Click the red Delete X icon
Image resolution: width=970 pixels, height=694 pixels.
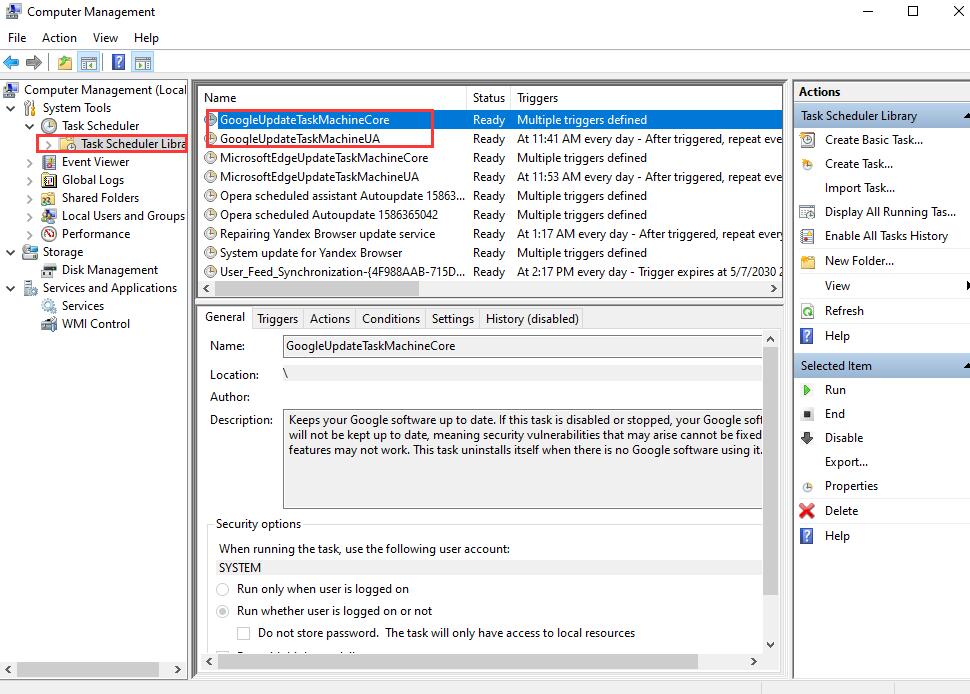pyautogui.click(x=807, y=511)
